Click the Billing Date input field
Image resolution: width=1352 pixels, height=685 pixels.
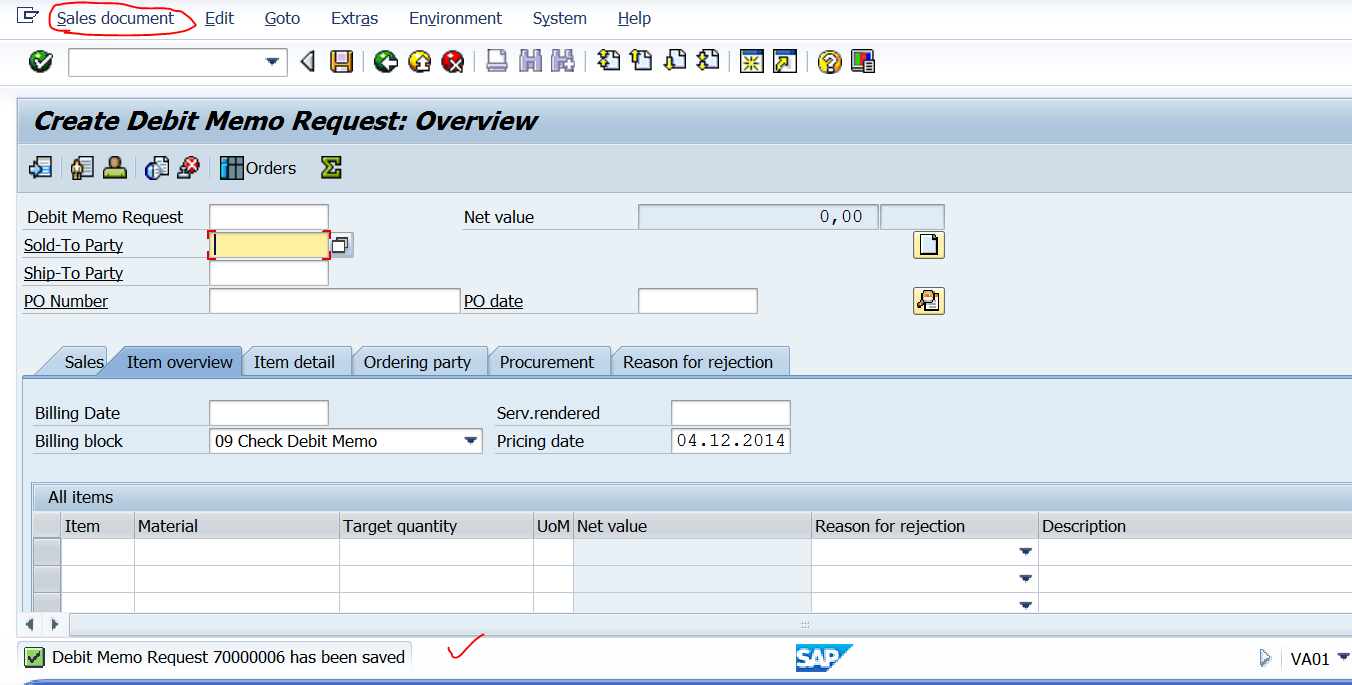[268, 413]
